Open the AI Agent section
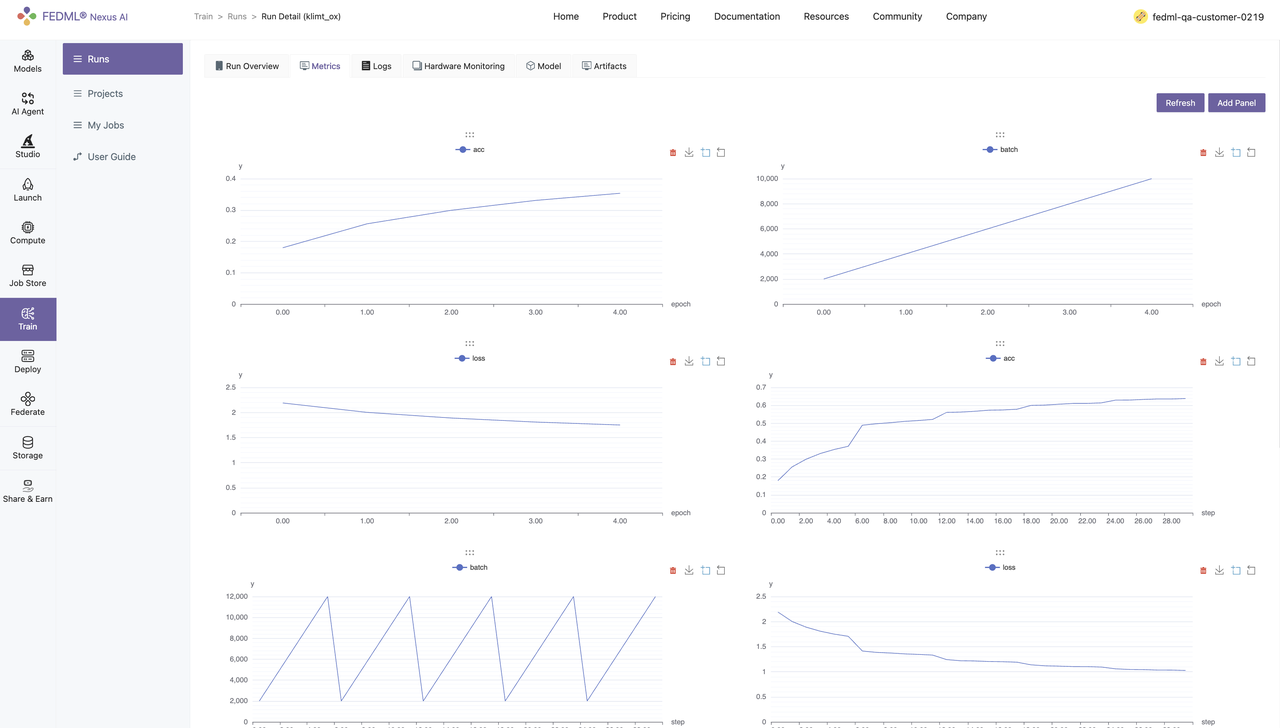 [28, 104]
